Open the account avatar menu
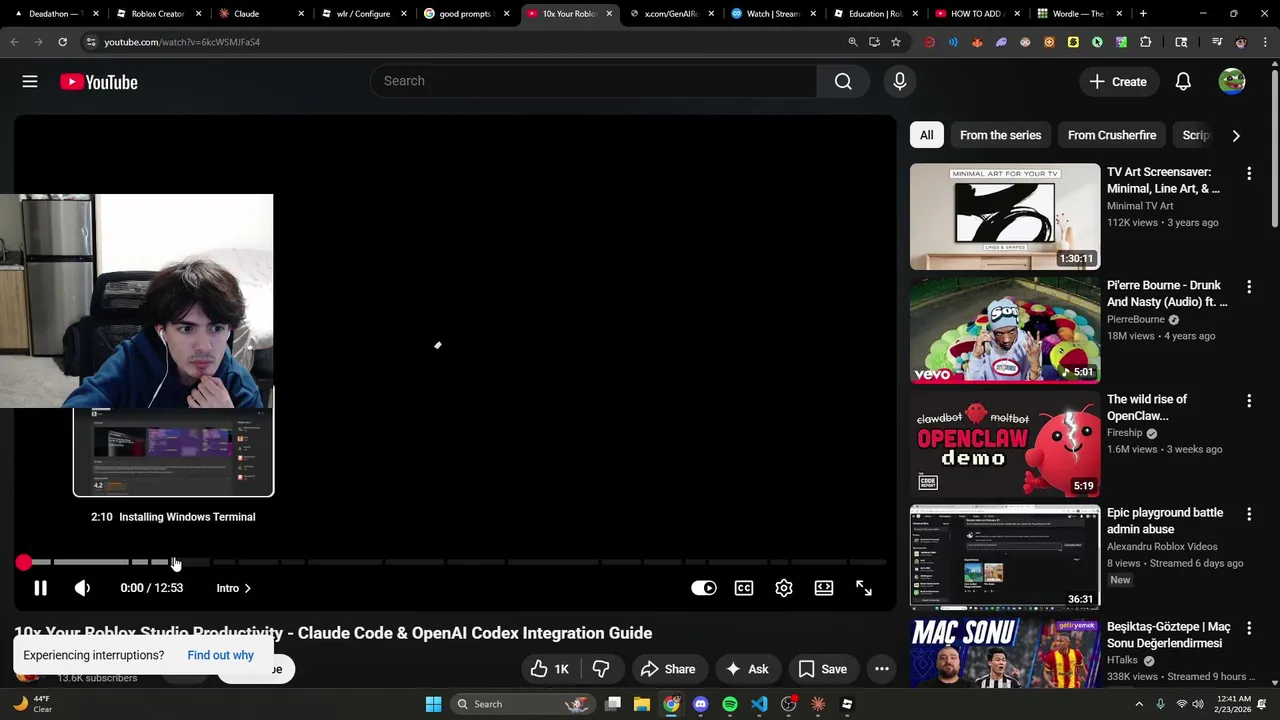 point(1232,82)
